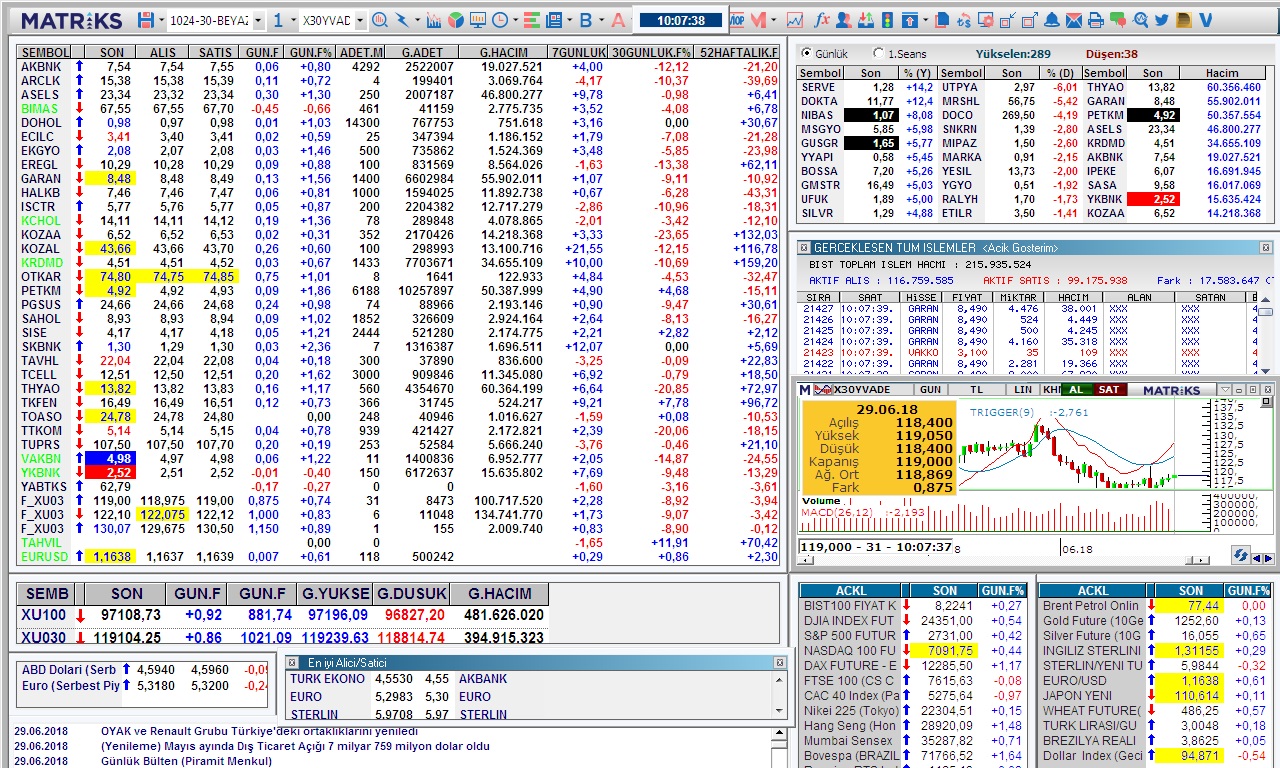
Task: Click the traffic light toolbar icon
Action: pos(887,20)
